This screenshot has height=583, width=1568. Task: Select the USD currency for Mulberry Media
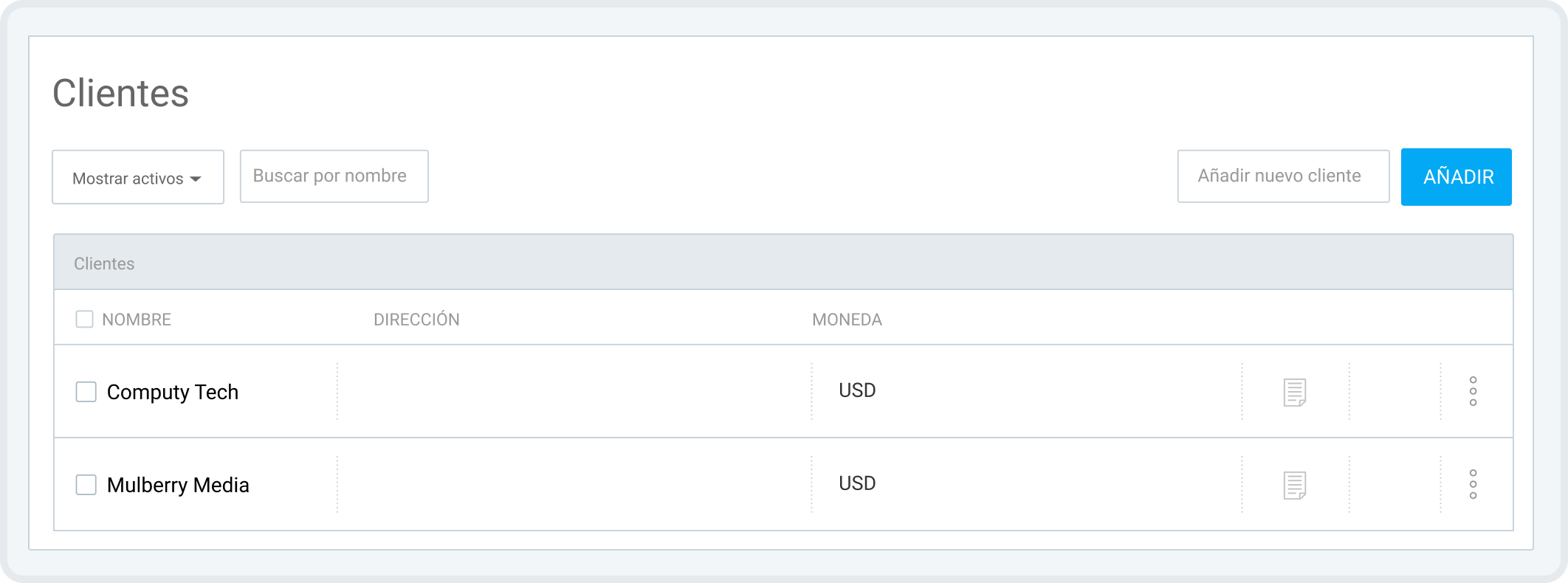point(857,483)
